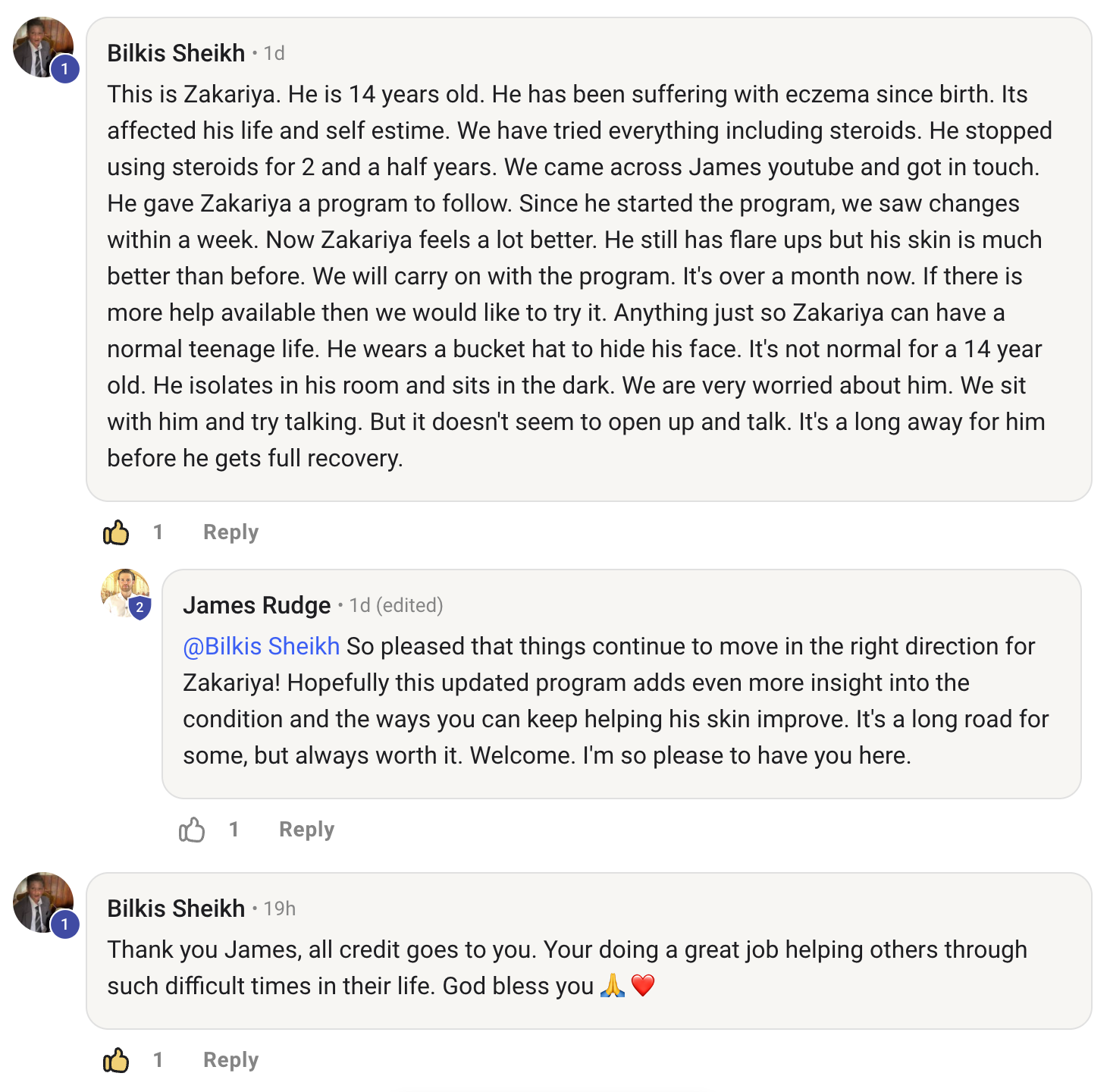
Task: Click Bilkis Sheikh's name on the 19h comment
Action: (x=176, y=908)
